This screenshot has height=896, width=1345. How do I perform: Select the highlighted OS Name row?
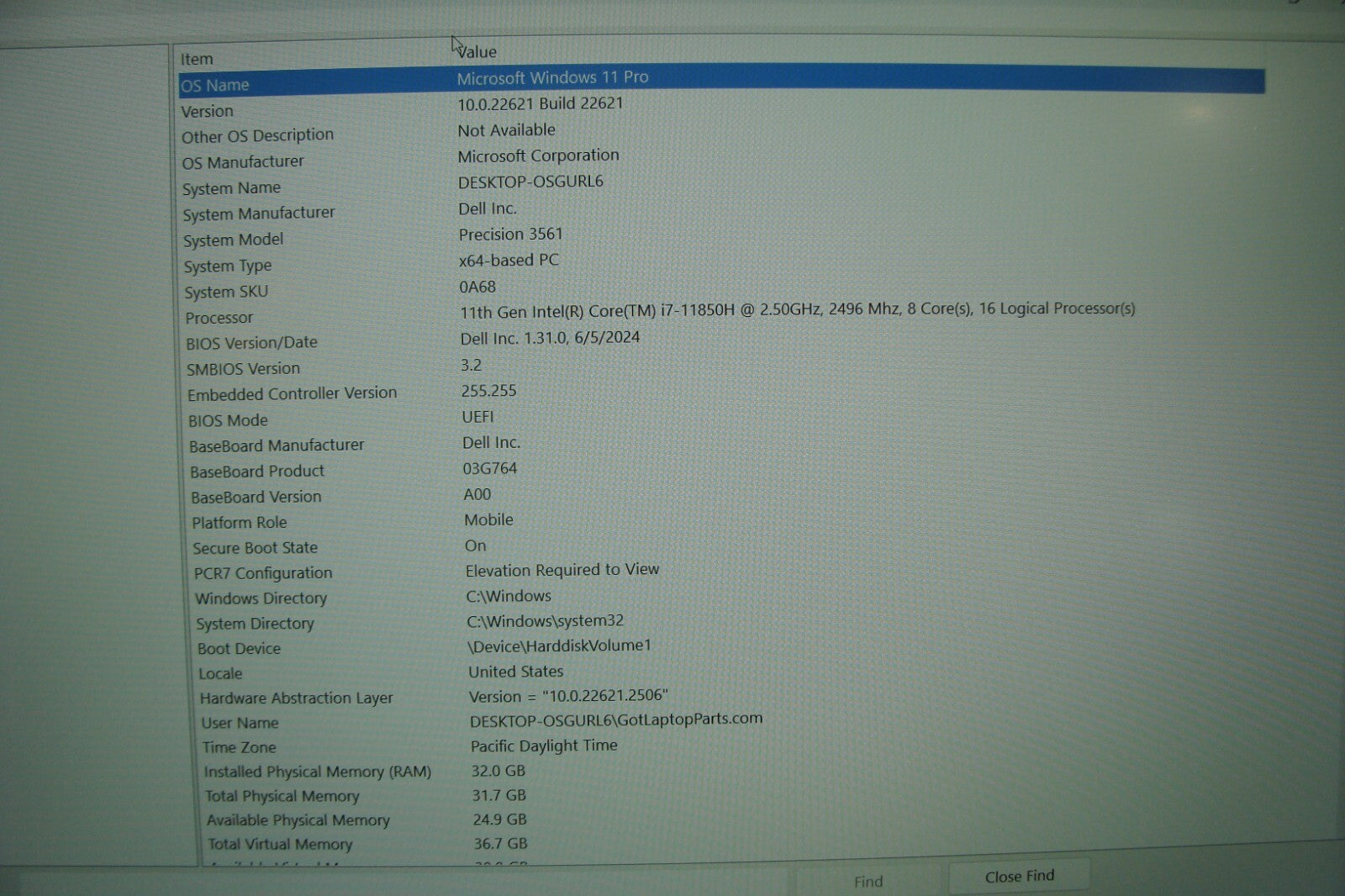[x=215, y=85]
